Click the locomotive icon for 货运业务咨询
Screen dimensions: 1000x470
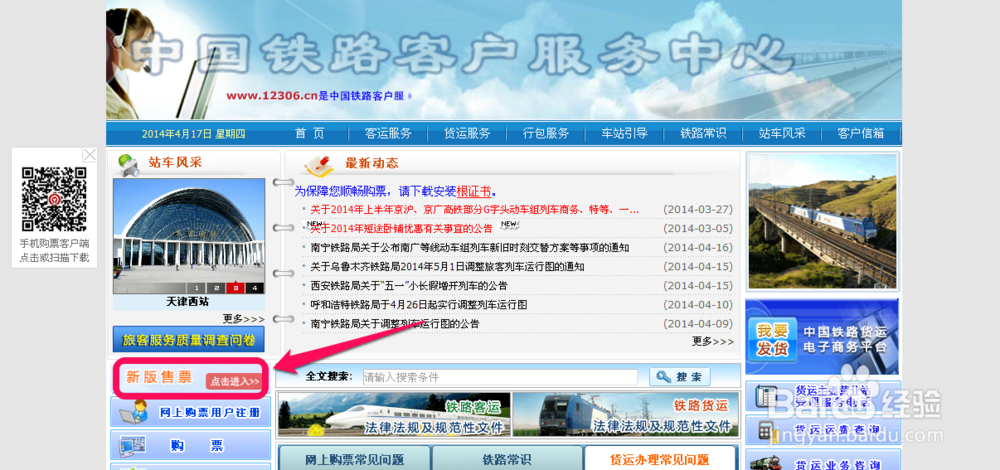click(767, 463)
